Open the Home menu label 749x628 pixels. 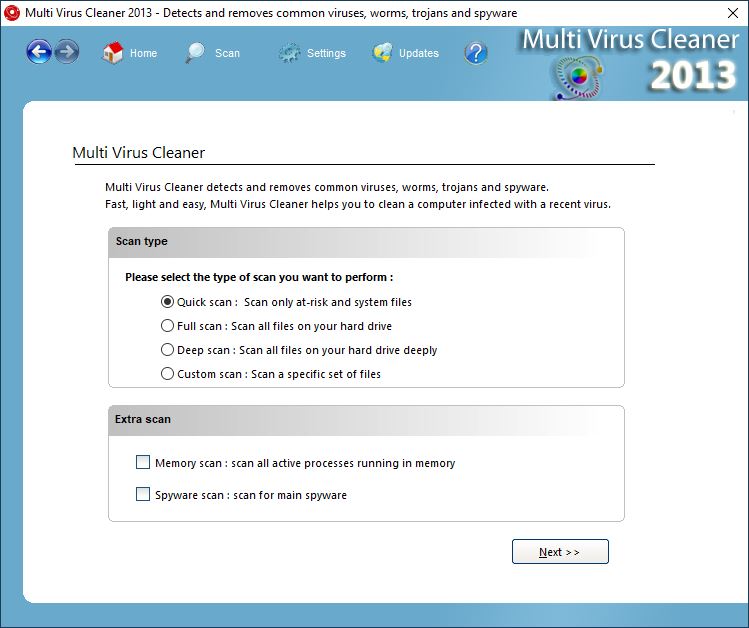(143, 53)
